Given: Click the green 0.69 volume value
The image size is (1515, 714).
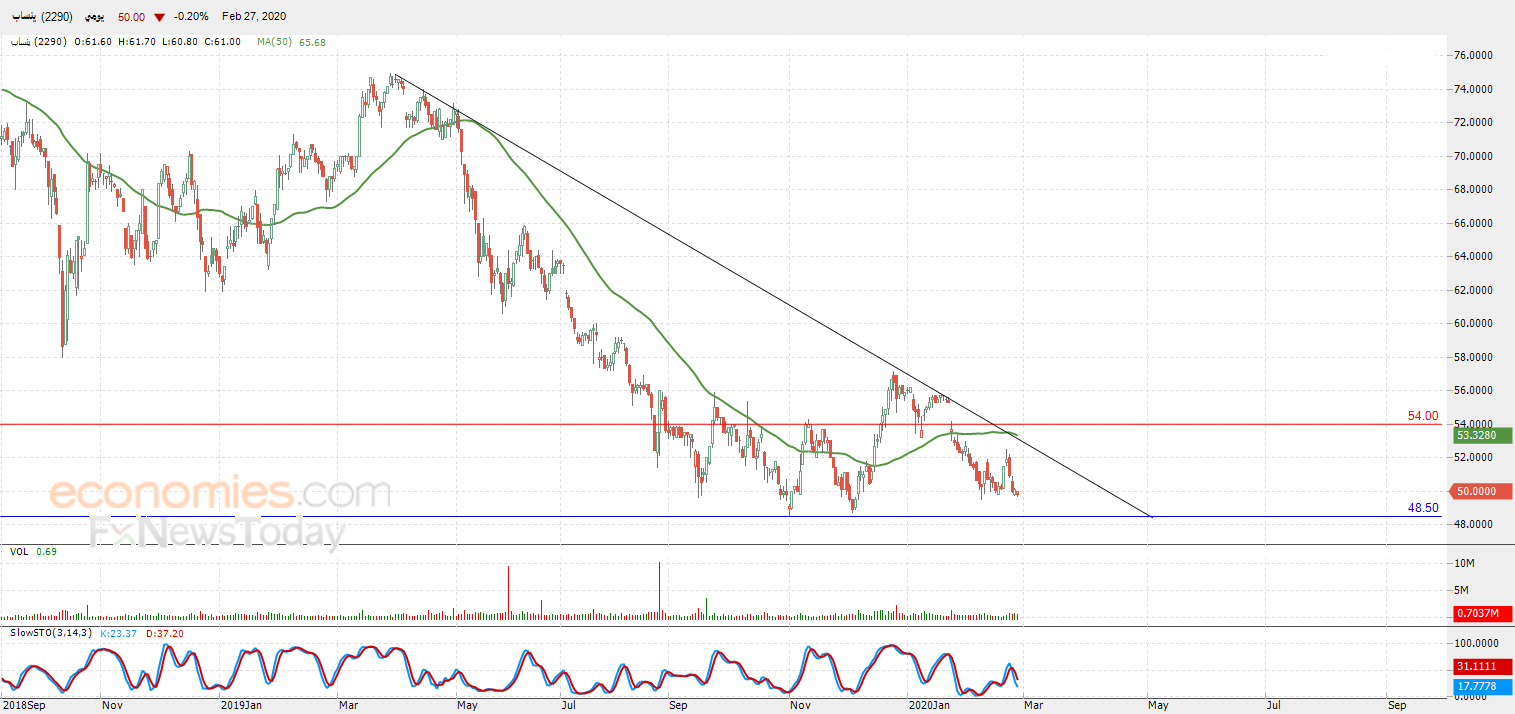Looking at the screenshot, I should pos(46,552).
